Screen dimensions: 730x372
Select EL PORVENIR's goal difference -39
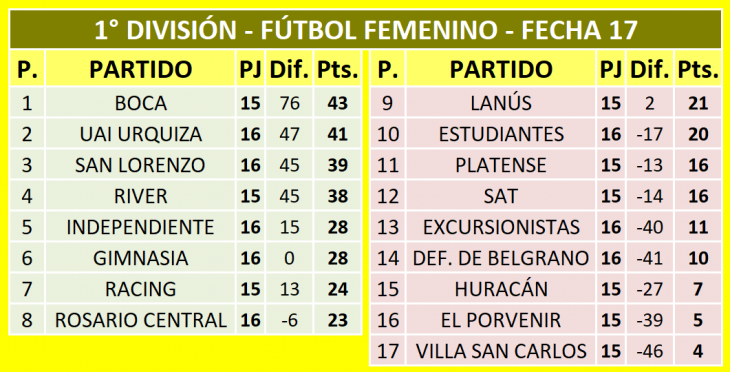(650, 320)
